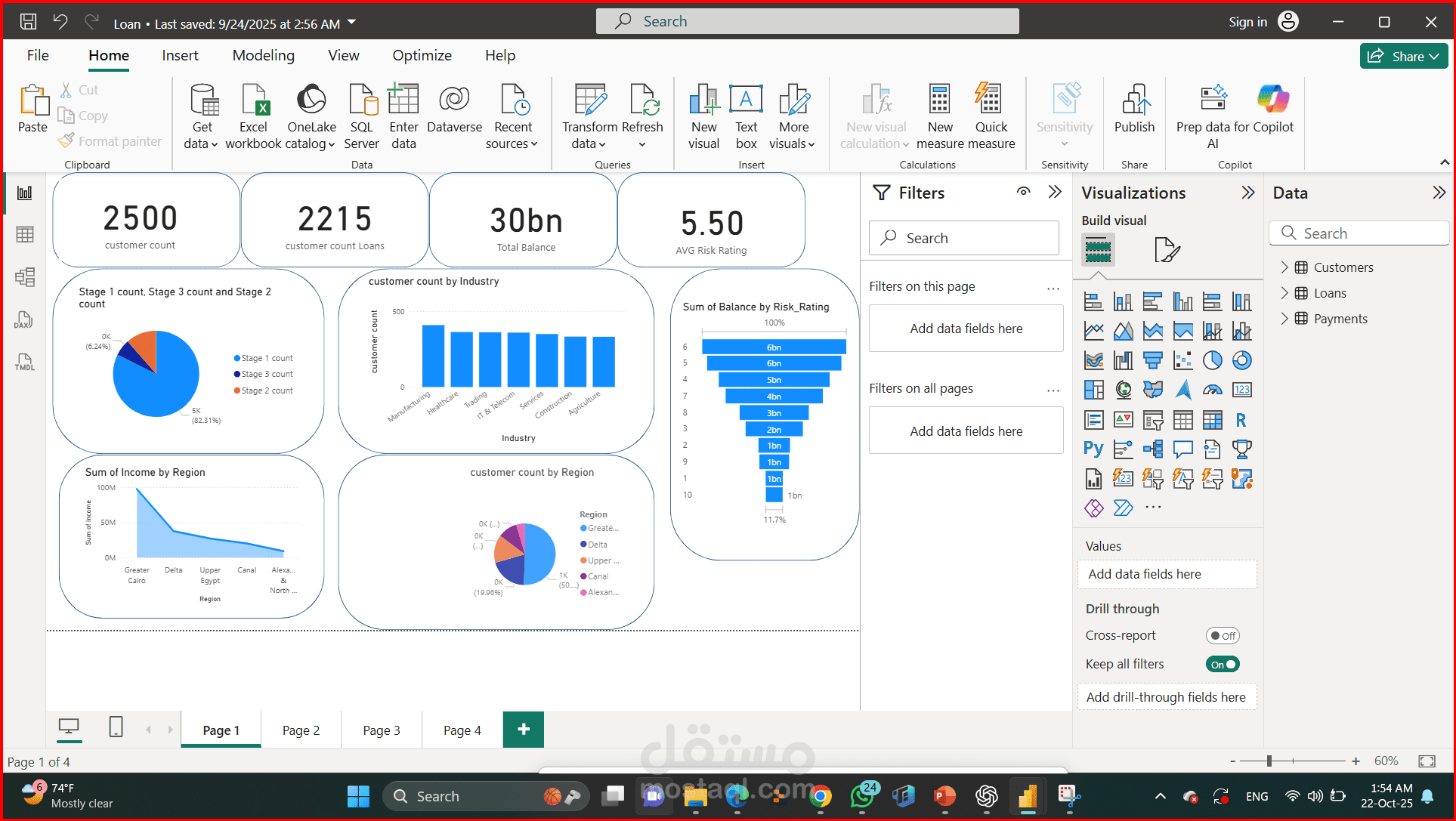This screenshot has height=821, width=1456.
Task: Select the Python visual icon
Action: pyautogui.click(x=1093, y=449)
